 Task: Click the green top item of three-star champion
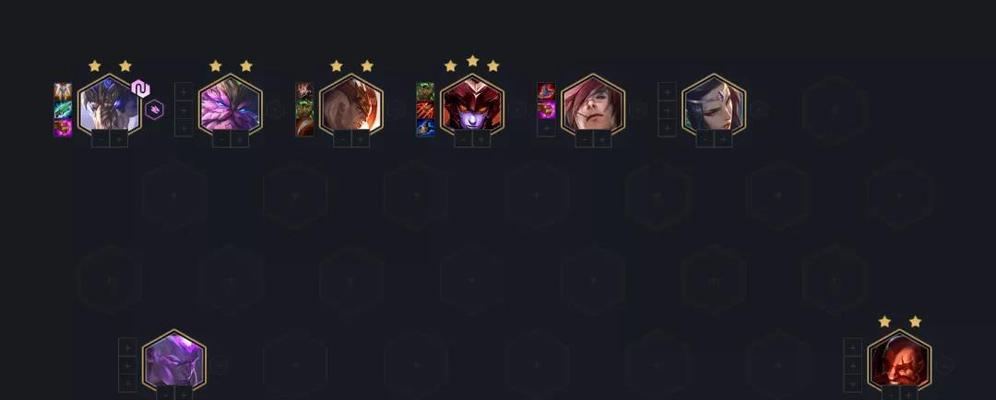(x=426, y=91)
